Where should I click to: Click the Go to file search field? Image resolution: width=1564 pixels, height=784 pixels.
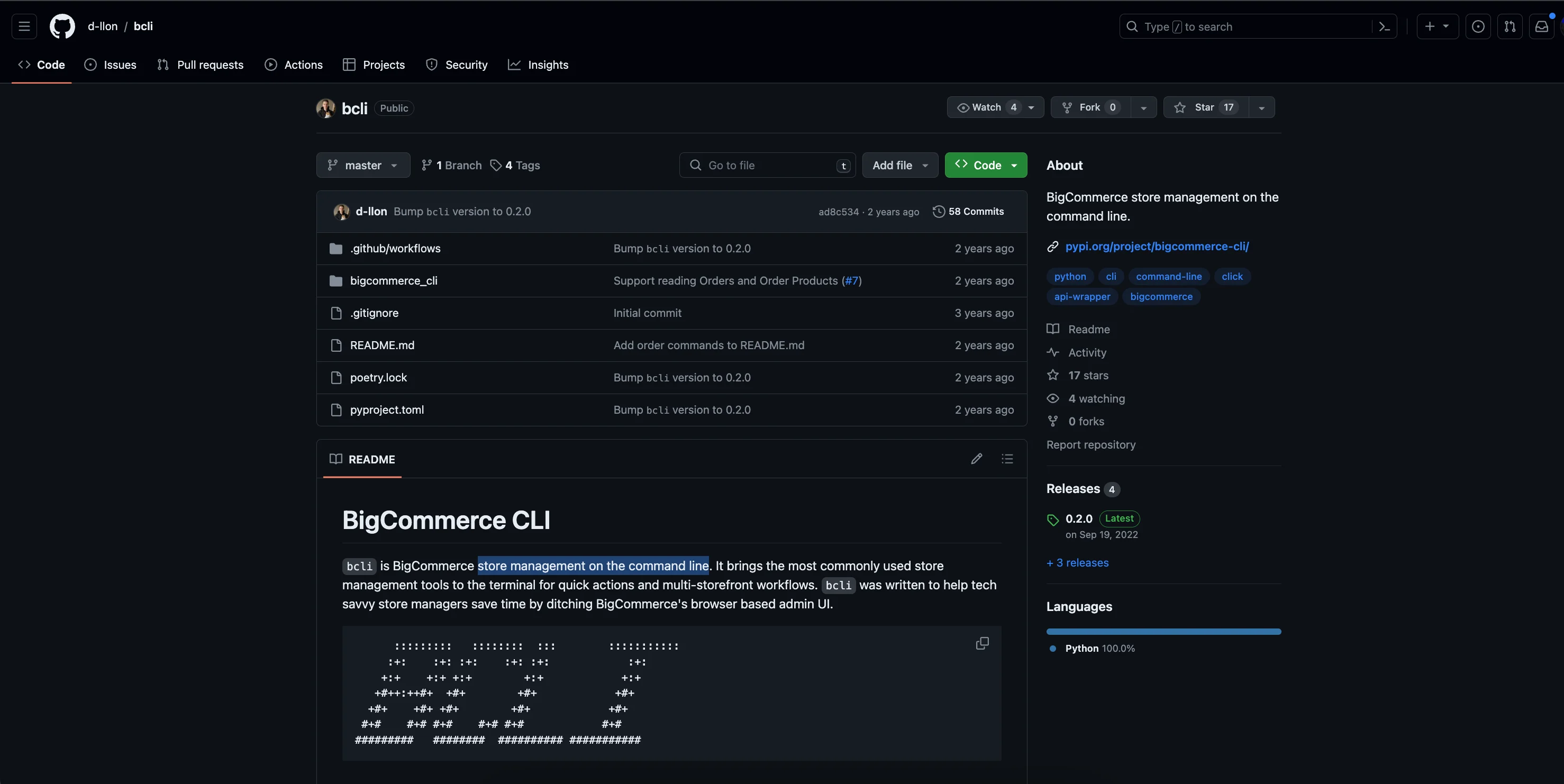(765, 165)
